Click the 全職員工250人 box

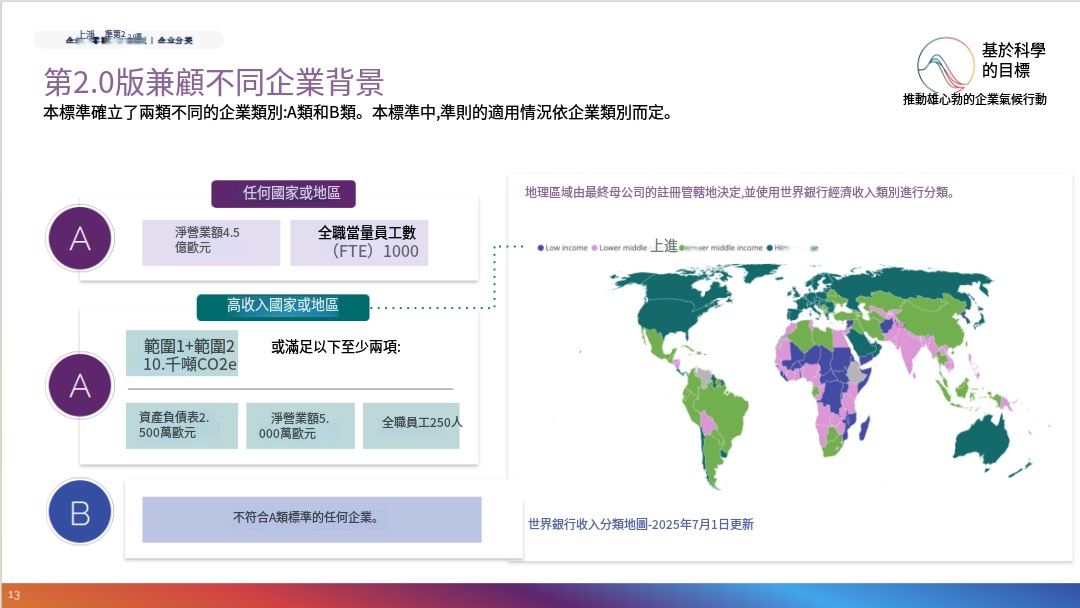tap(411, 426)
